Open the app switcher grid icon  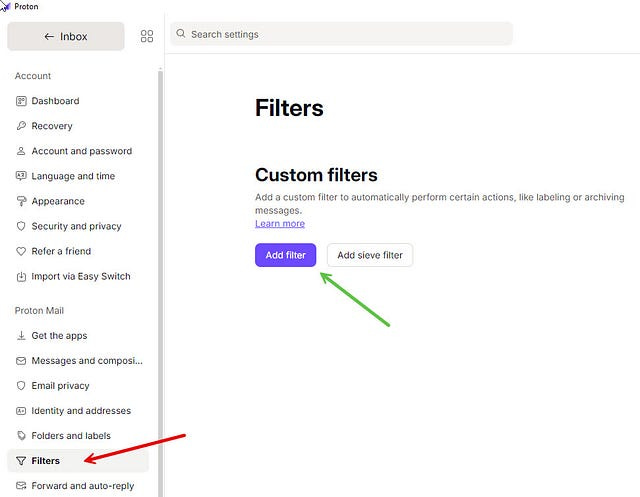click(x=147, y=36)
